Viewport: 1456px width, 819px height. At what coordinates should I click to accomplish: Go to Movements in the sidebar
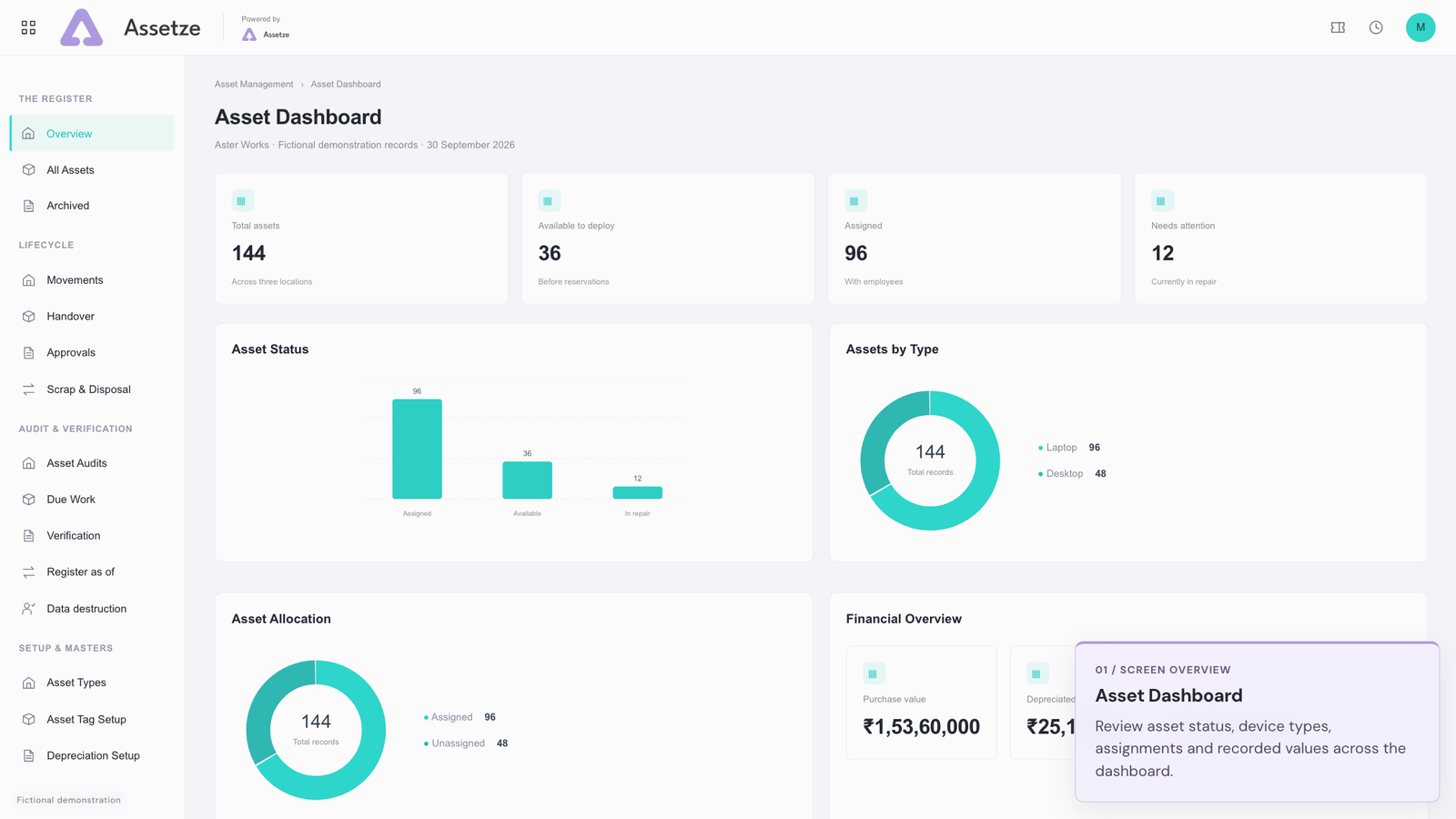click(x=92, y=280)
